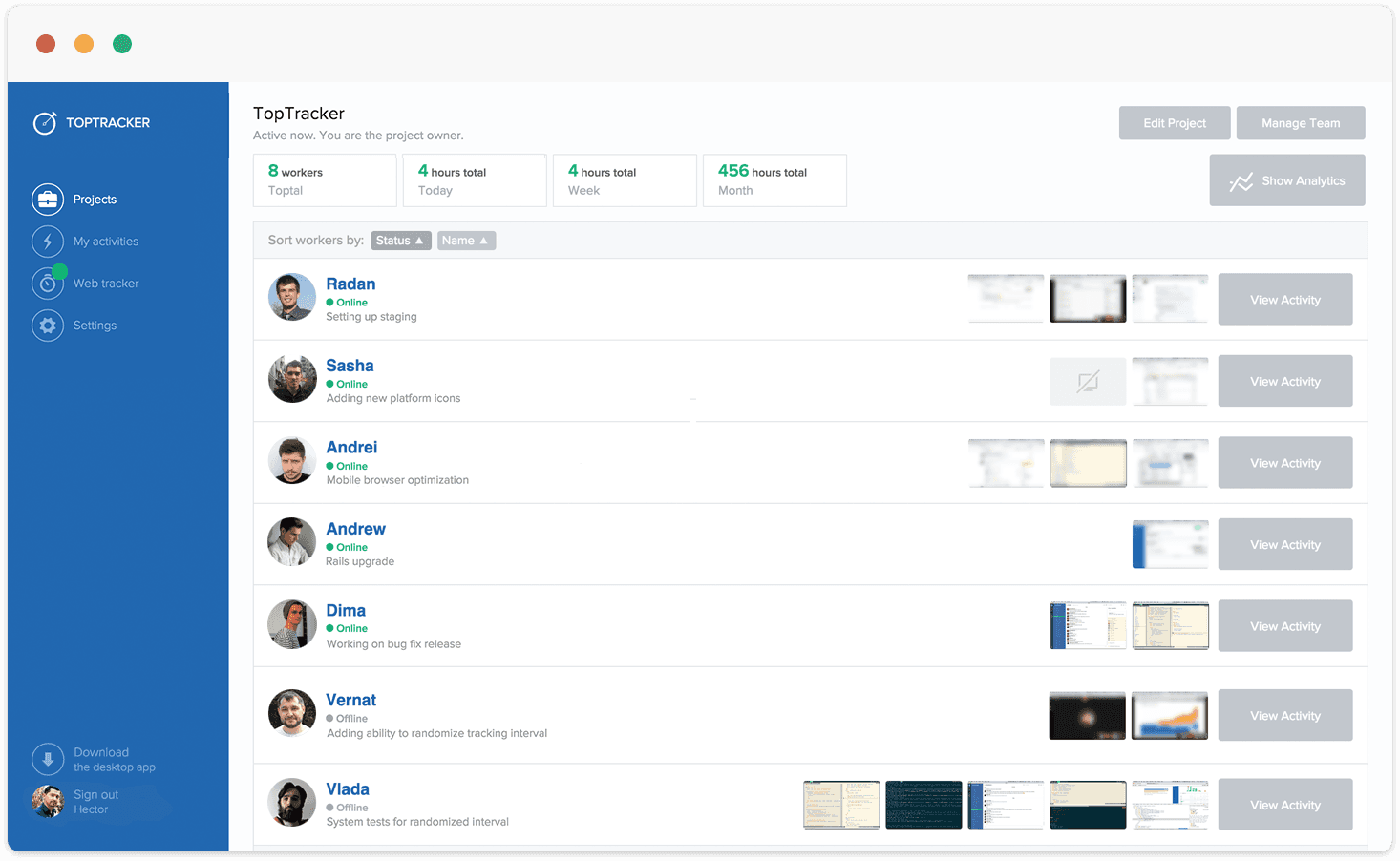Open the Web tracker stopwatch icon
This screenshot has height=861, width=1400.
pyautogui.click(x=48, y=283)
